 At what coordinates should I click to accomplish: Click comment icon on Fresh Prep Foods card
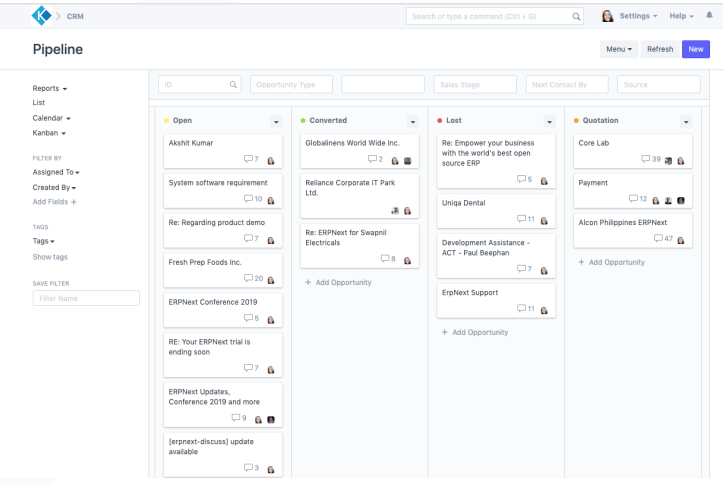click(x=248, y=279)
